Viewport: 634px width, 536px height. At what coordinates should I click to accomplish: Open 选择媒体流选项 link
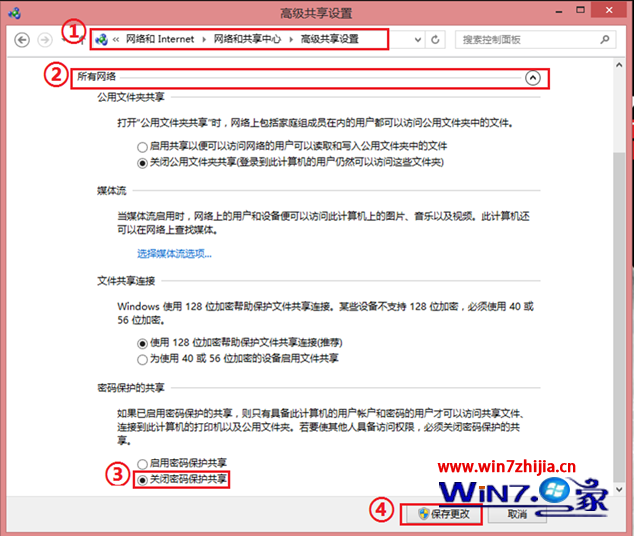pos(174,253)
